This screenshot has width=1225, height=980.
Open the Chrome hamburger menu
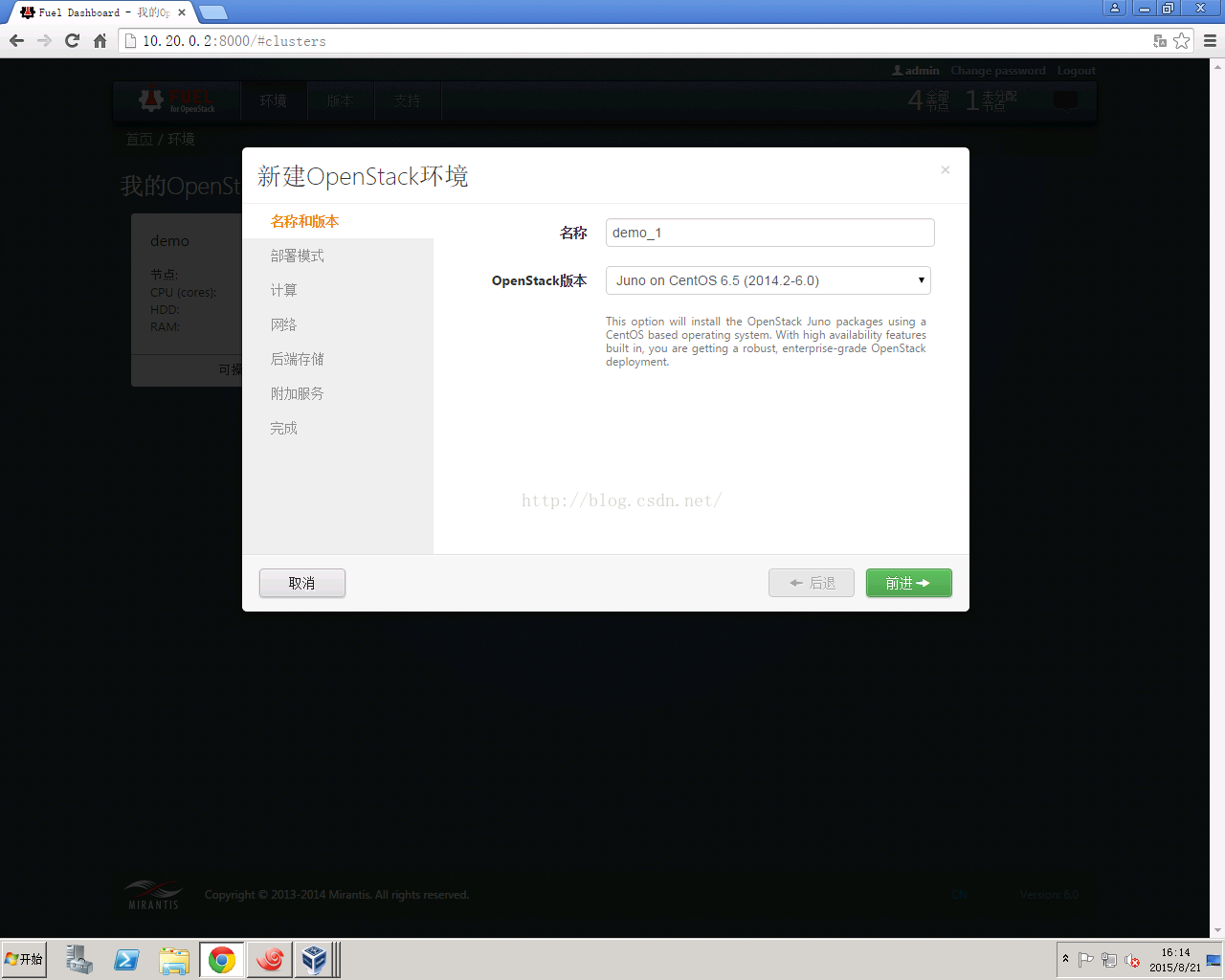click(x=1210, y=40)
